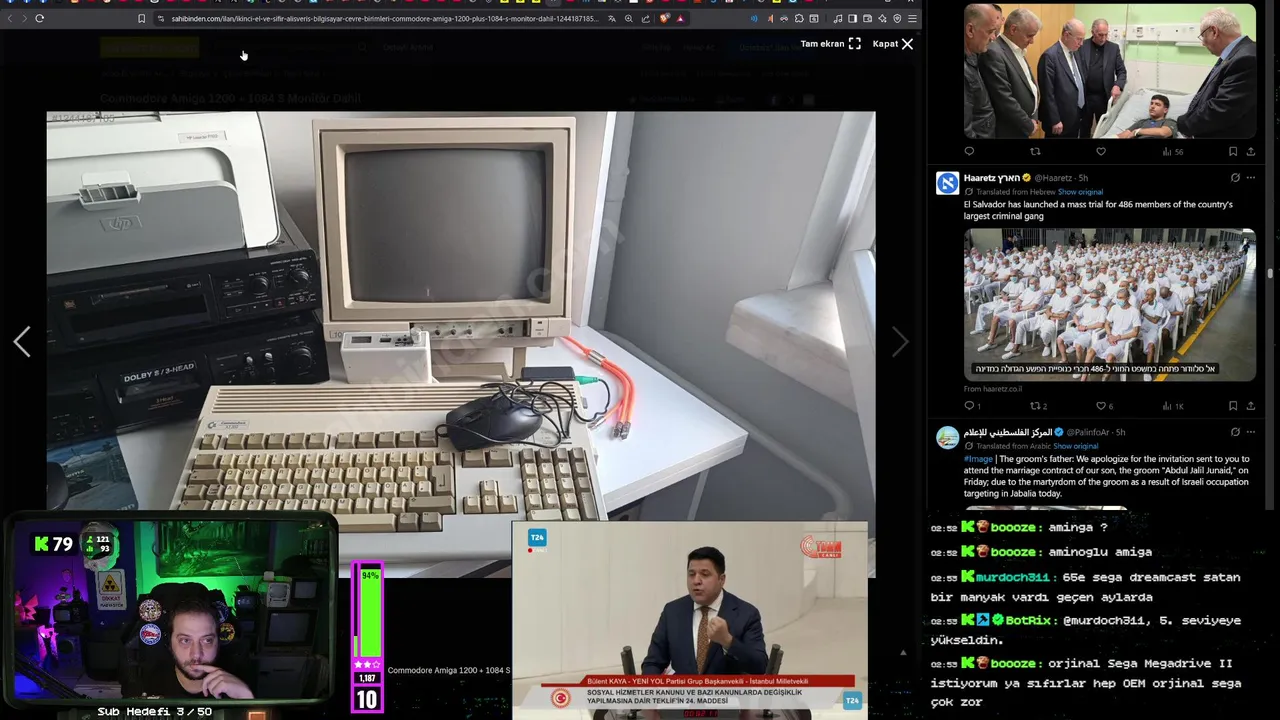
Task: Click BotRix username in chat
Action: (1029, 620)
